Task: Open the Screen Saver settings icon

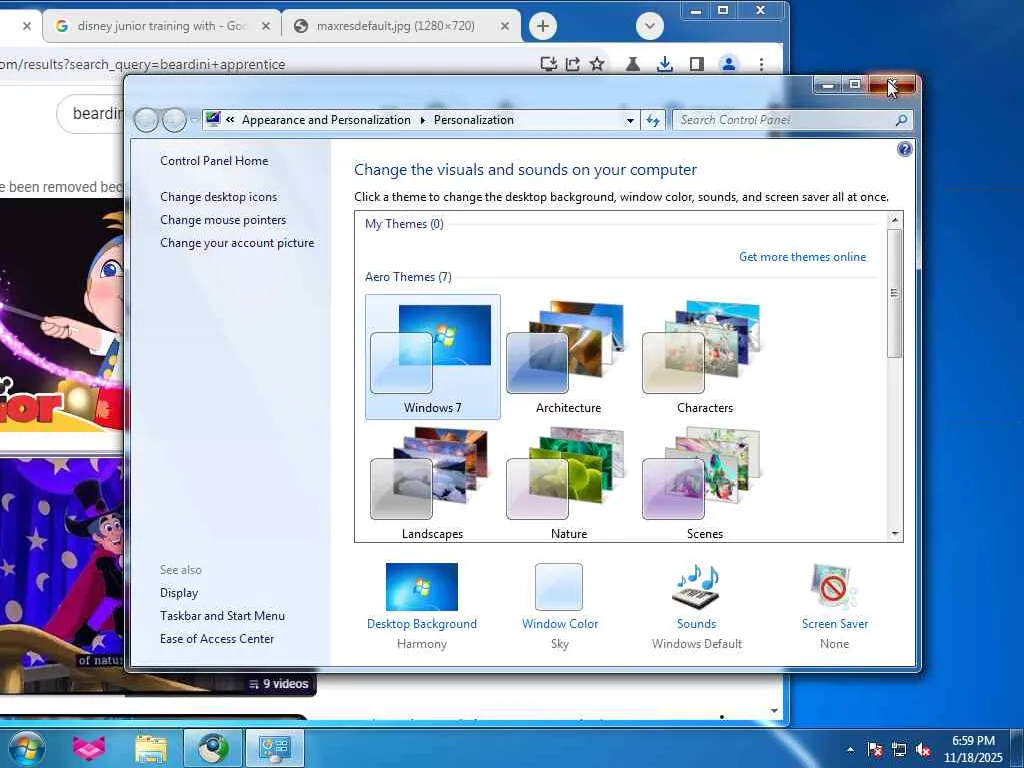Action: [834, 586]
